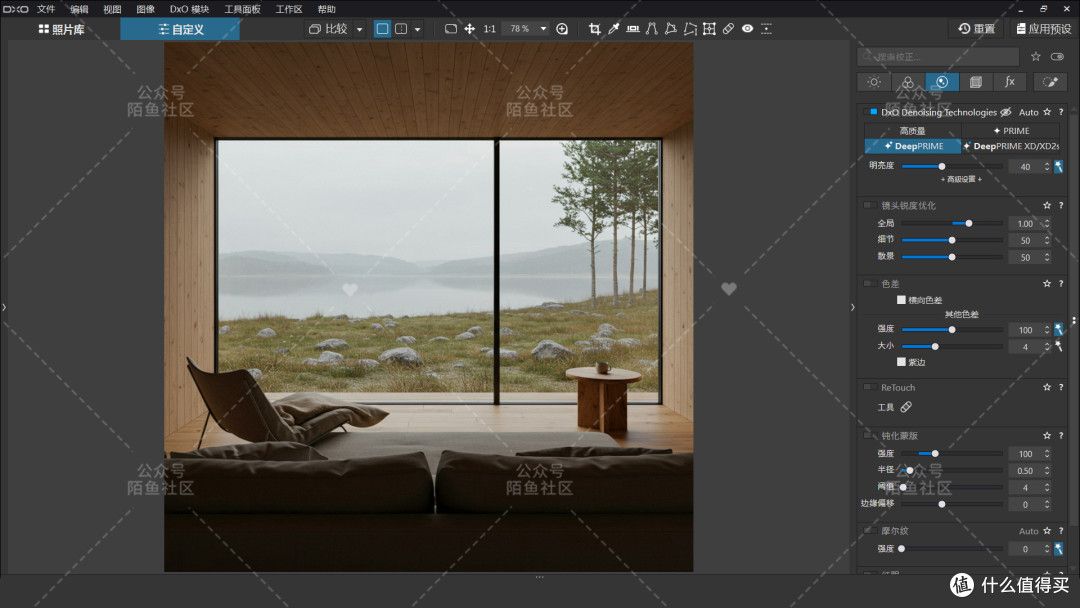Image resolution: width=1080 pixels, height=608 pixels.
Task: Check the 横向色差 checkbox
Action: pos(901,300)
